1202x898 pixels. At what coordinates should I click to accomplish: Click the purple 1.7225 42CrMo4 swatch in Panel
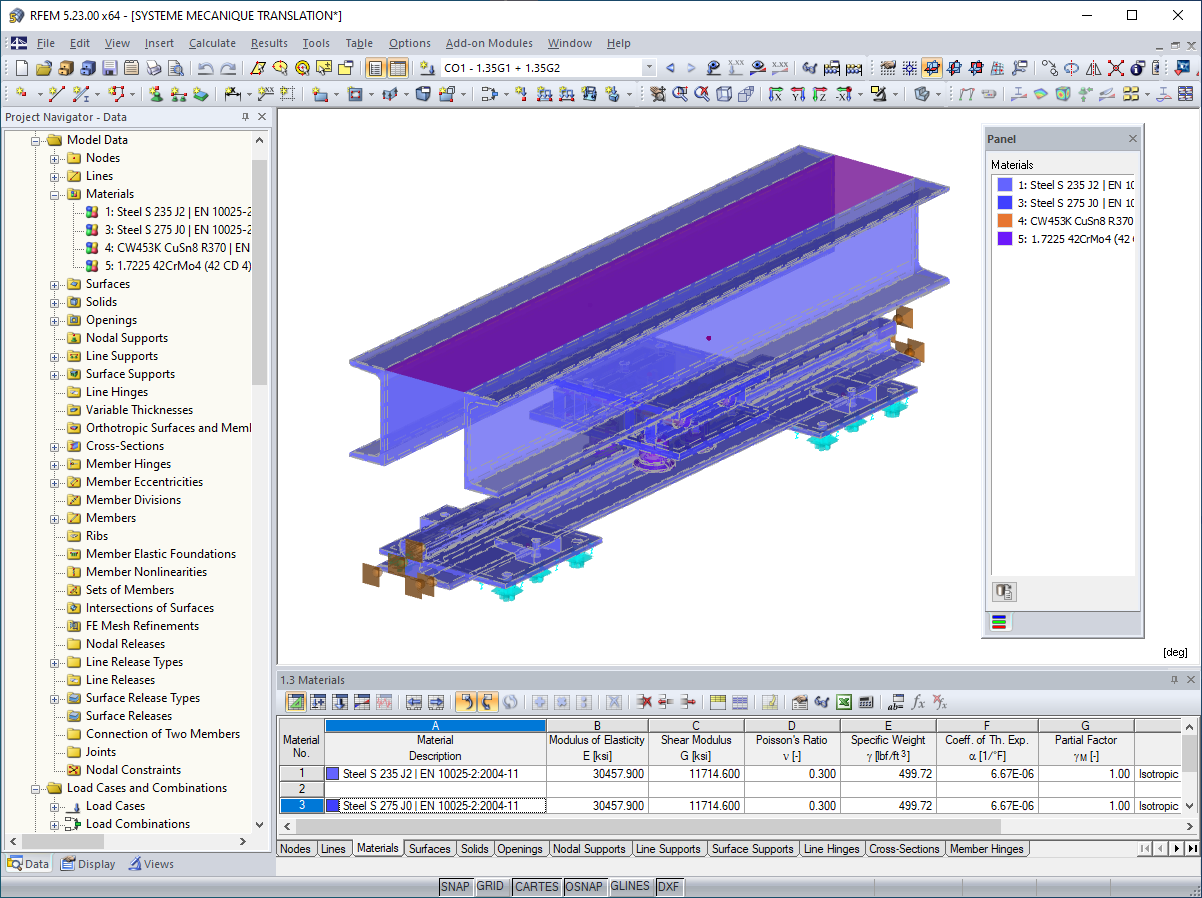click(x=1005, y=239)
